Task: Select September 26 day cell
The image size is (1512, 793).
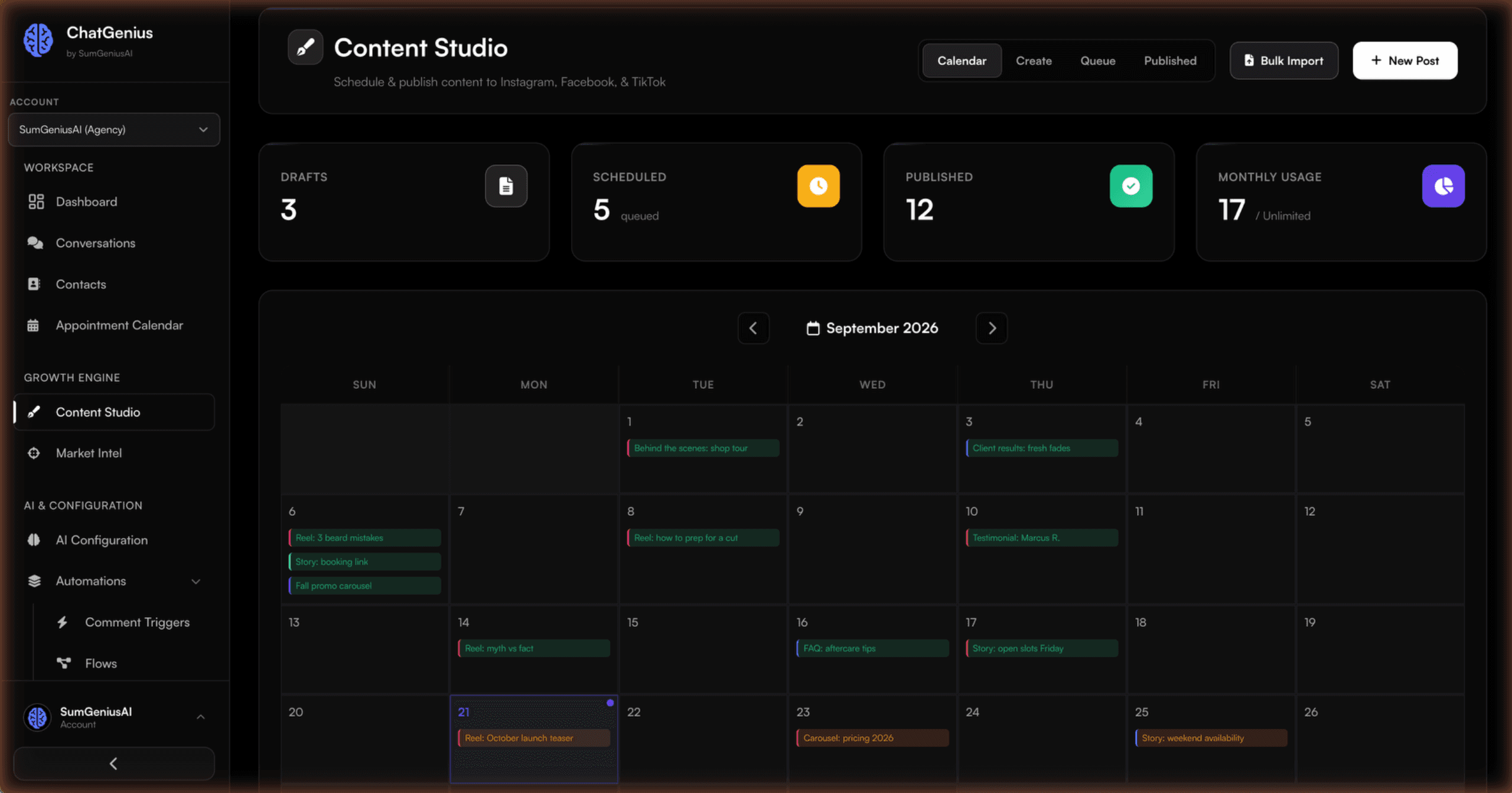Action: click(1380, 739)
